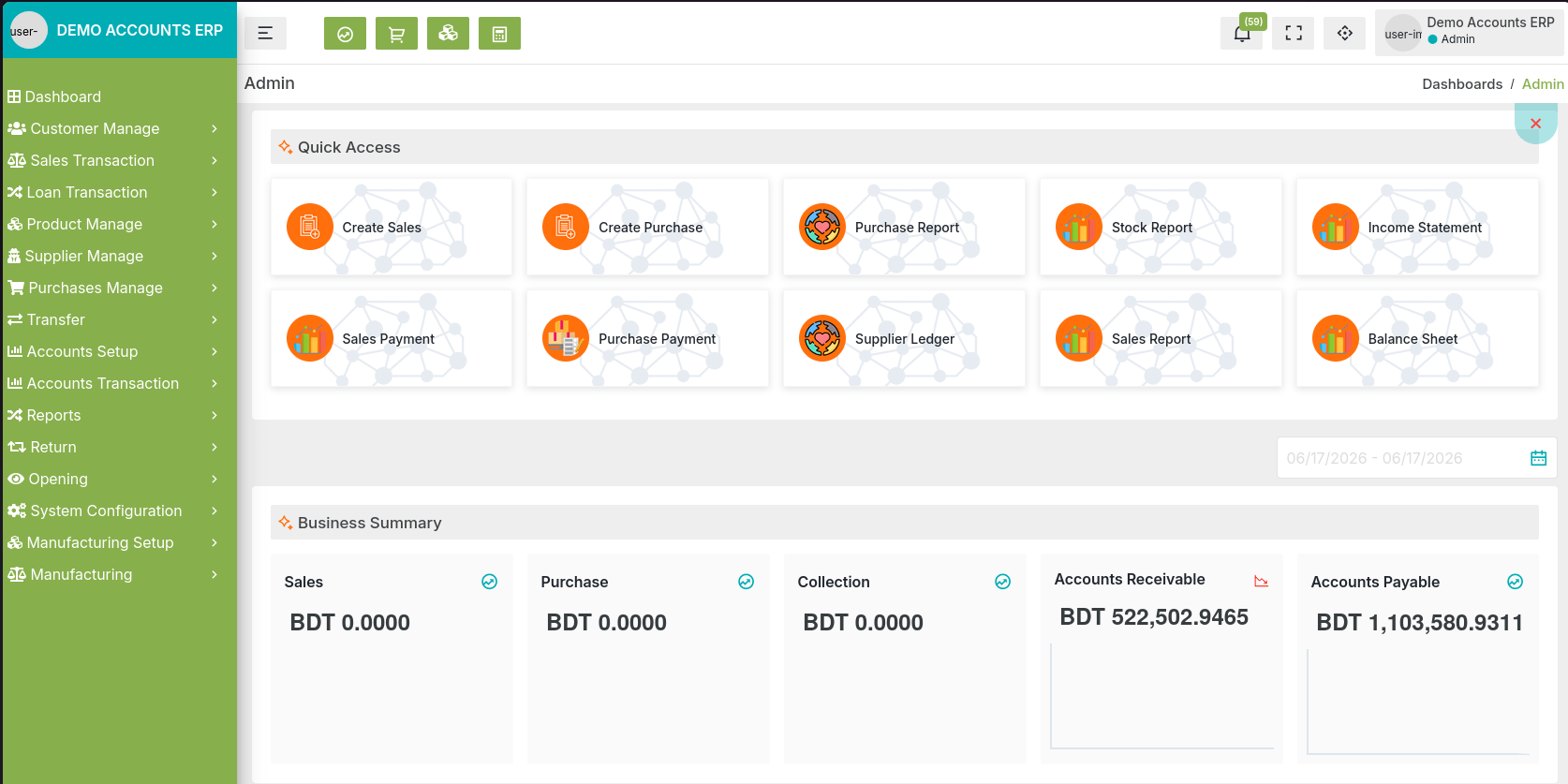Open notifications bell with 59 badge
The image size is (1568, 784).
point(1242,34)
